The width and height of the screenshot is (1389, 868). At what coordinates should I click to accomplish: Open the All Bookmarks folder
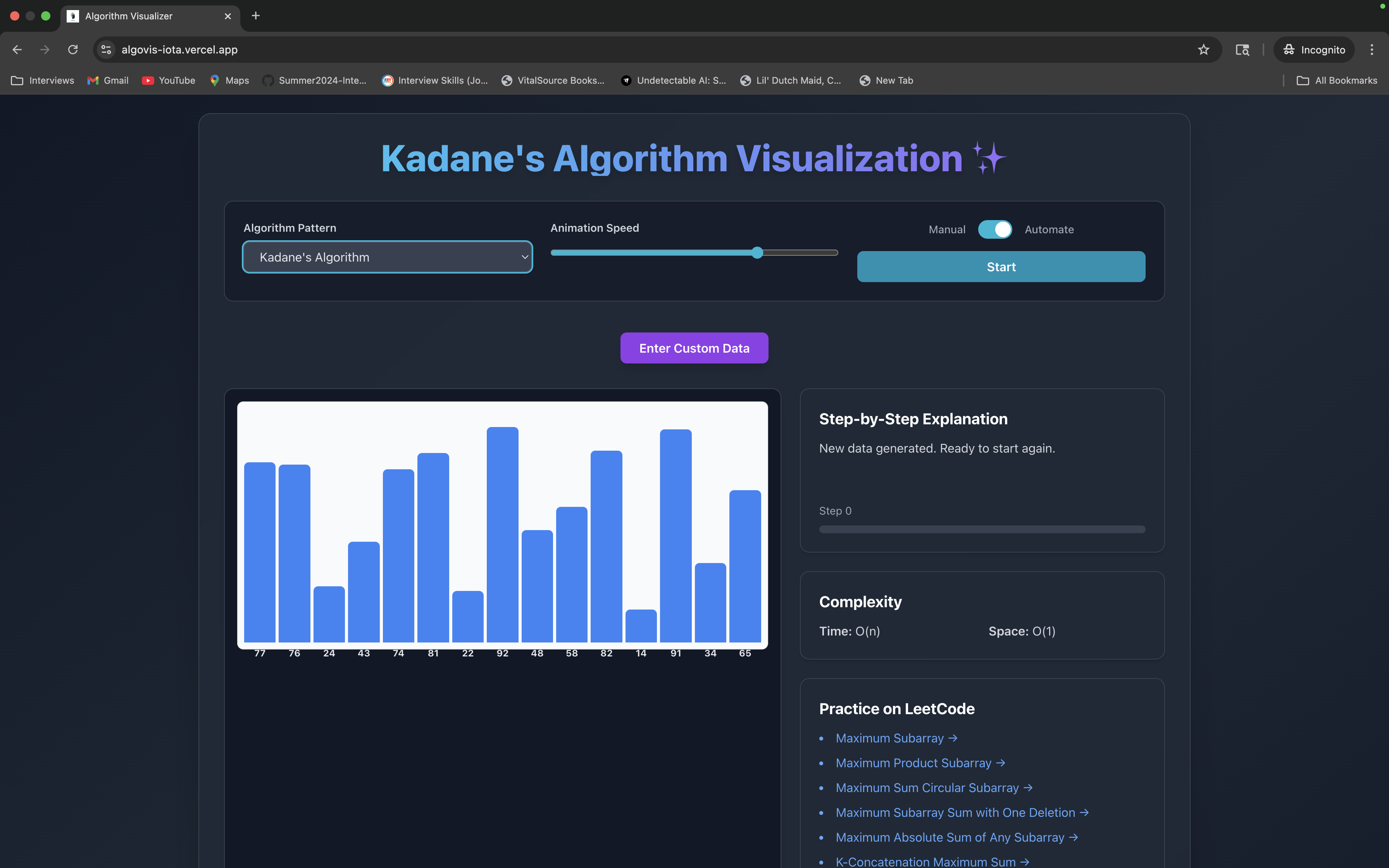(1337, 80)
